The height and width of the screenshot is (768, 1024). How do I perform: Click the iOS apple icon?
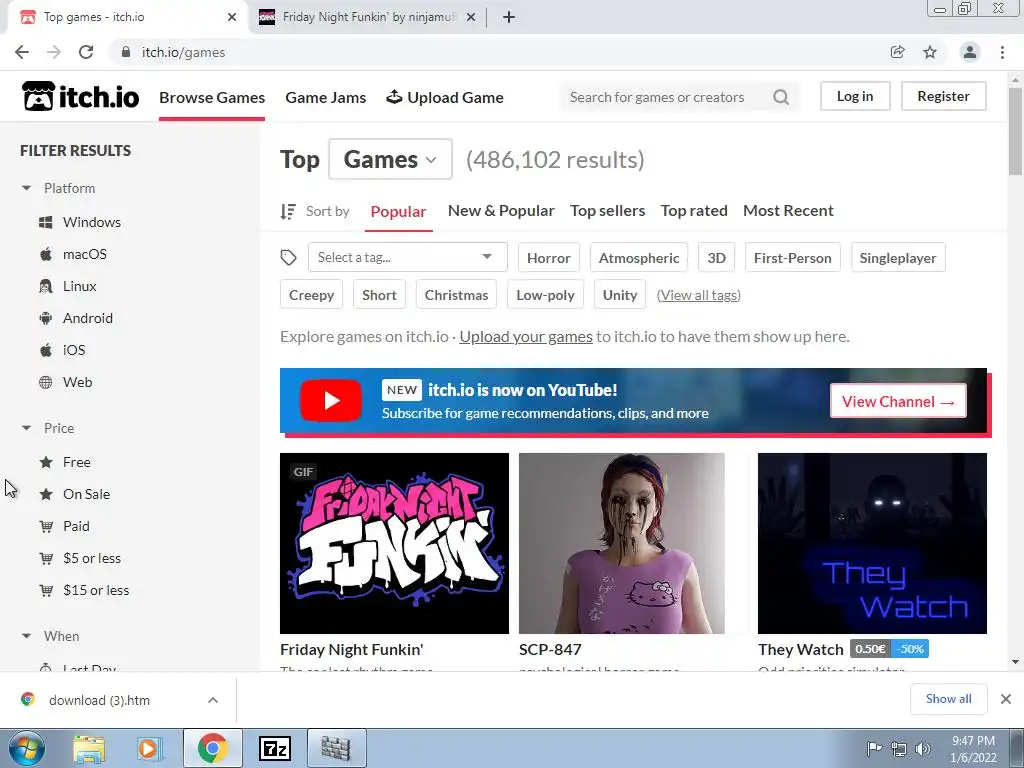[46, 350]
